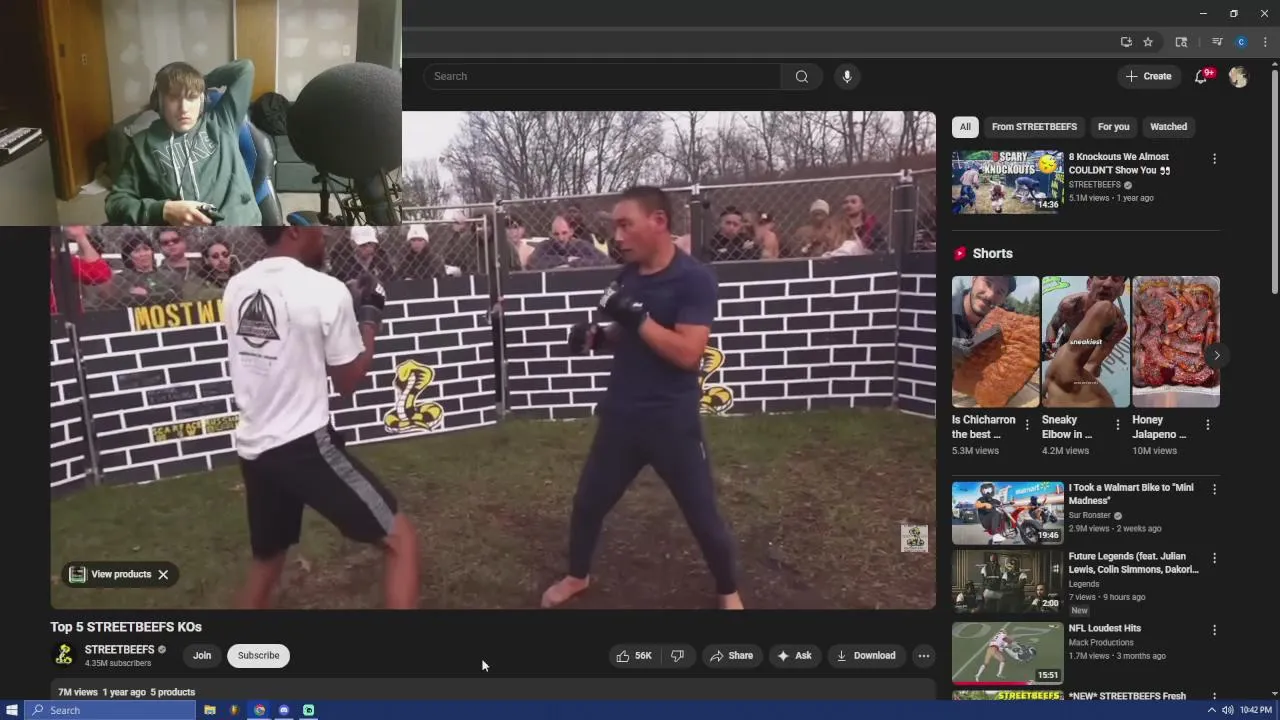This screenshot has width=1280, height=720.
Task: Open YouTube notifications bell
Action: 1203,76
